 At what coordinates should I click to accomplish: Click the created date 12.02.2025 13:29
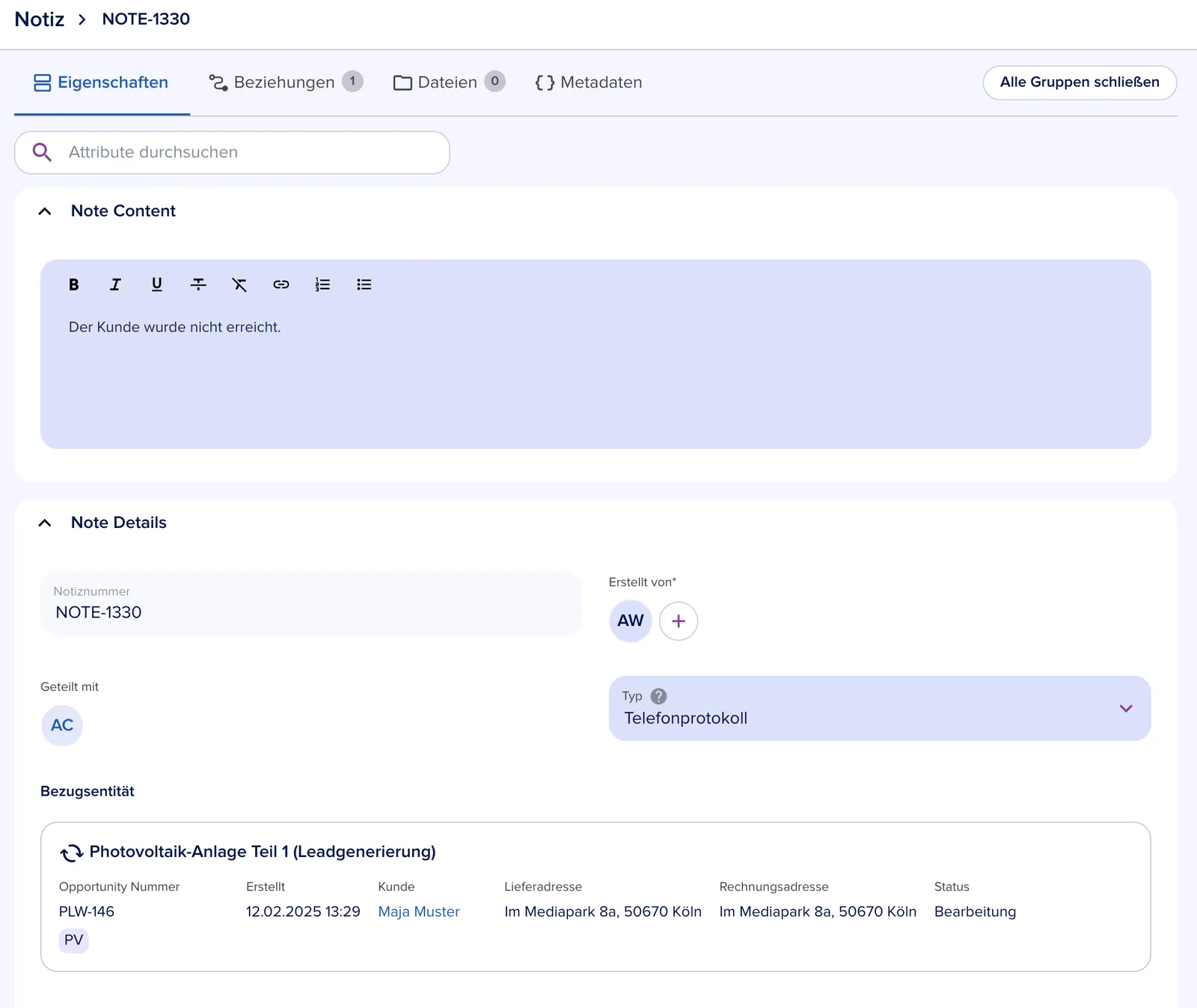[x=303, y=912]
